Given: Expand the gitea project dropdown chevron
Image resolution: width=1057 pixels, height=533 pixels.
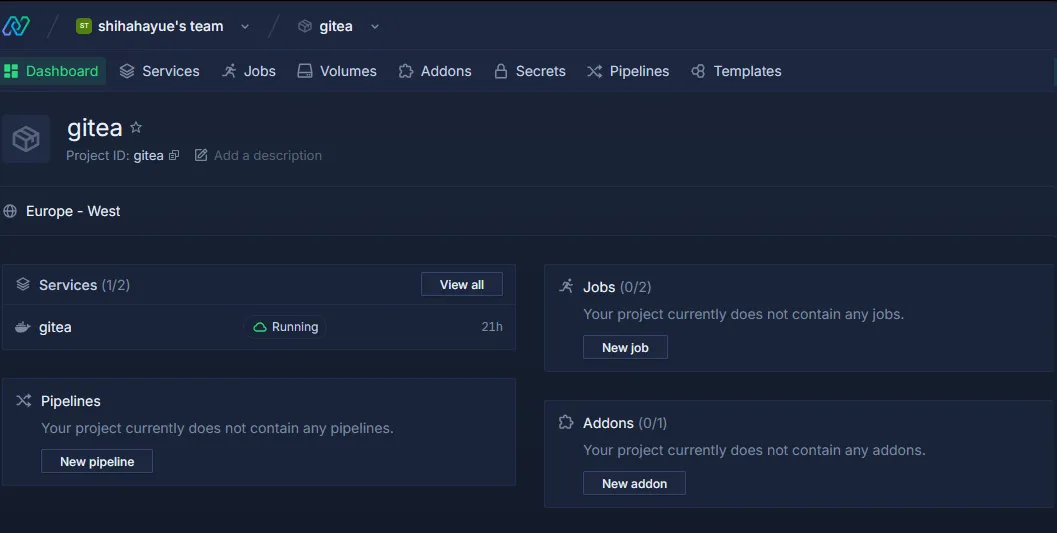Looking at the screenshot, I should 375,26.
